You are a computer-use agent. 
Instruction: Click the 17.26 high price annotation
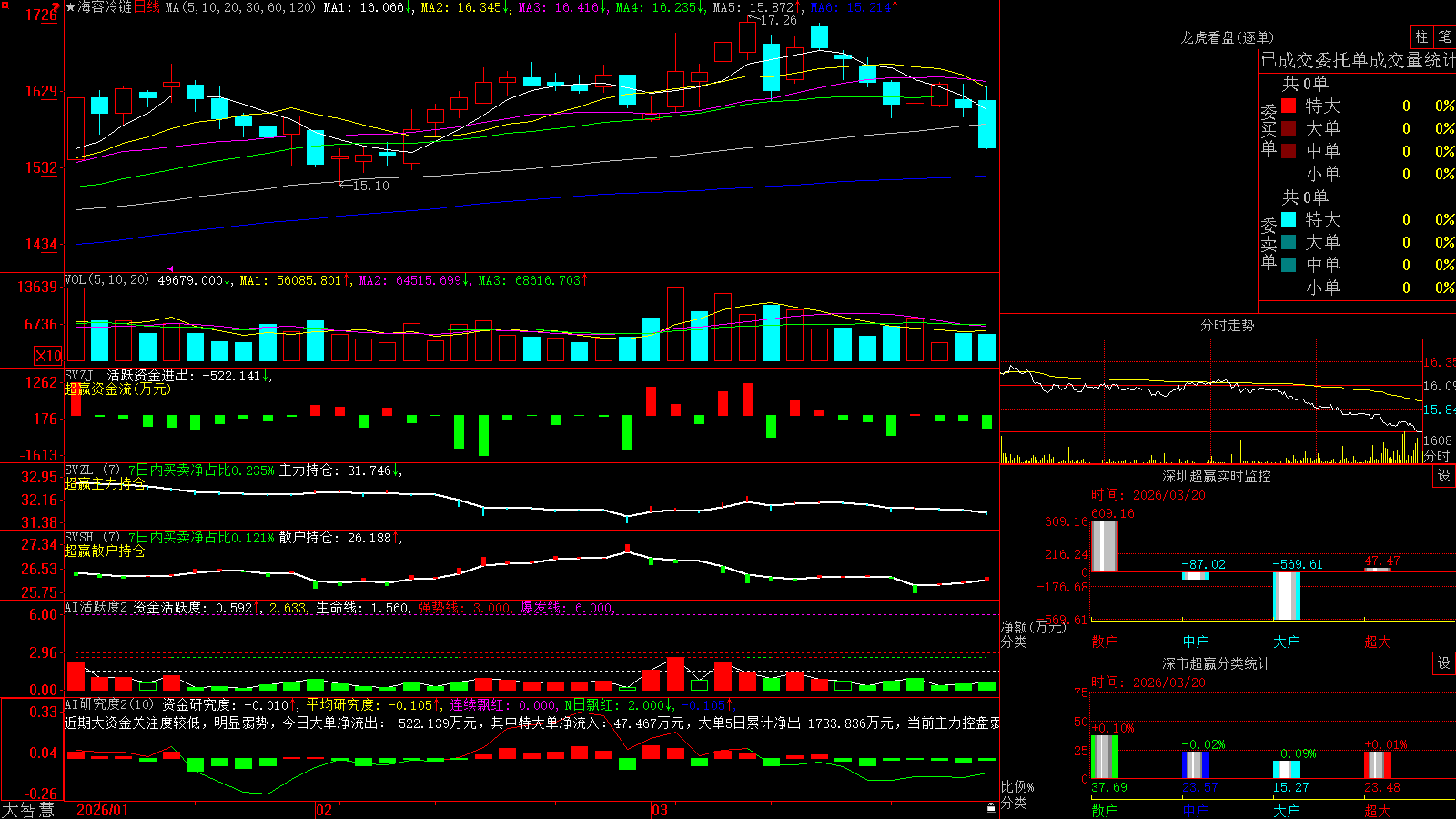(x=778, y=20)
